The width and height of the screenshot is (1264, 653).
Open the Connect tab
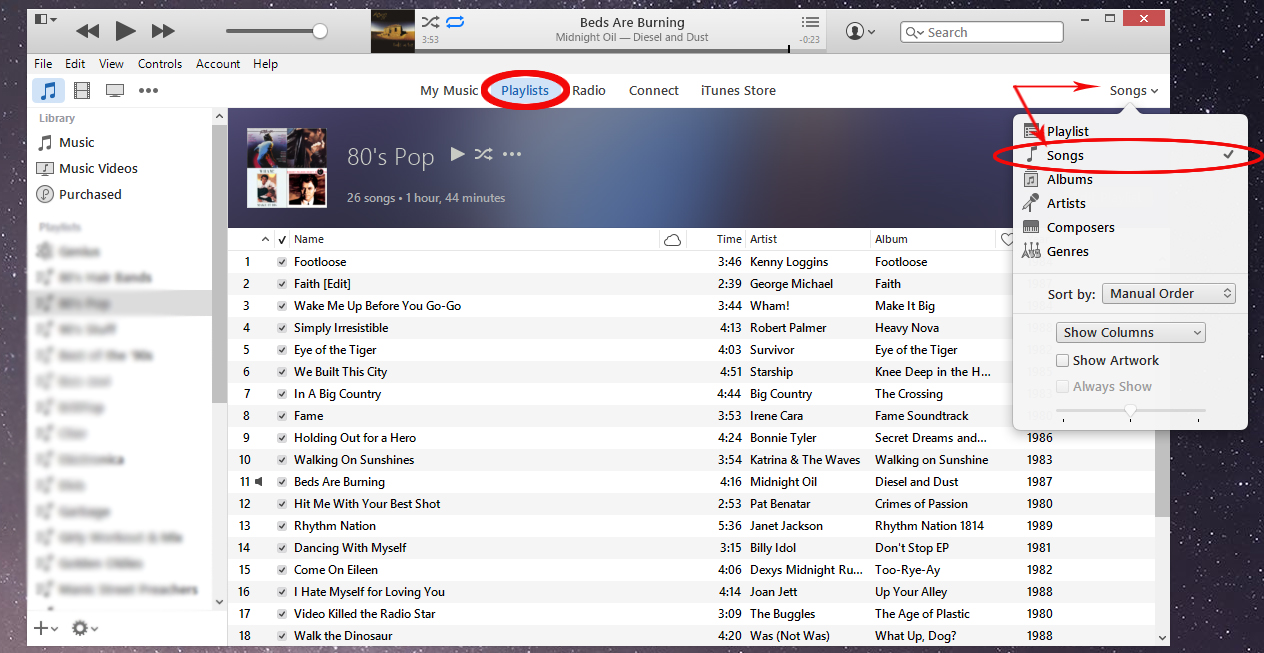tap(654, 90)
